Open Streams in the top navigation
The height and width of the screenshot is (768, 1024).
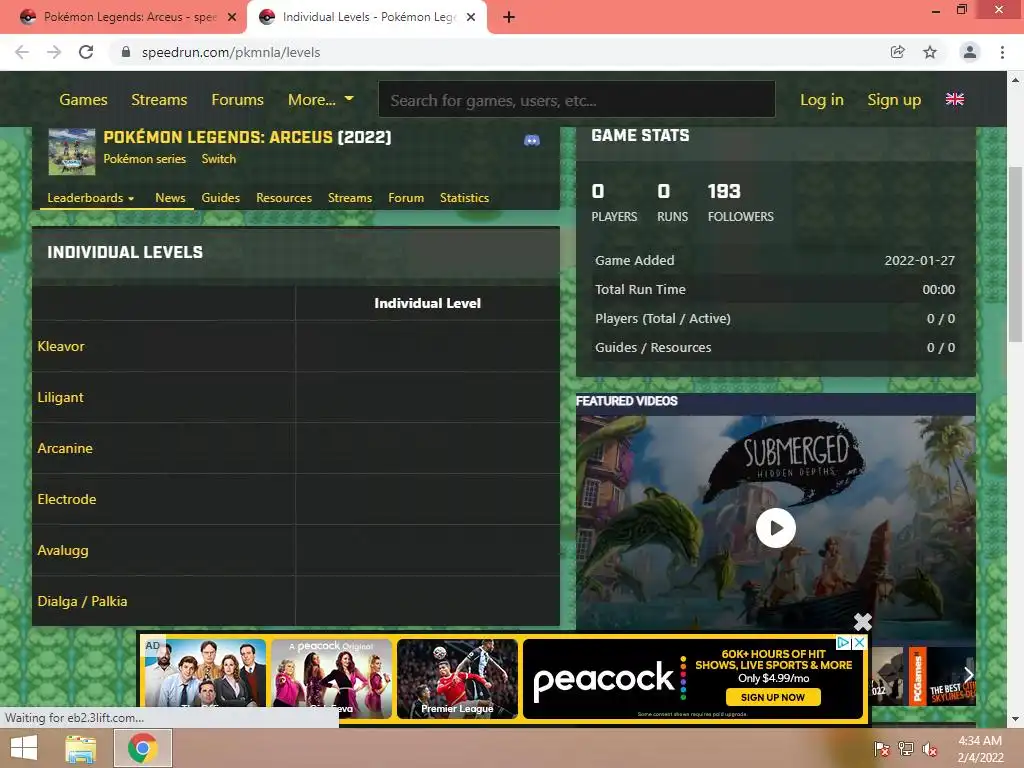tap(159, 100)
